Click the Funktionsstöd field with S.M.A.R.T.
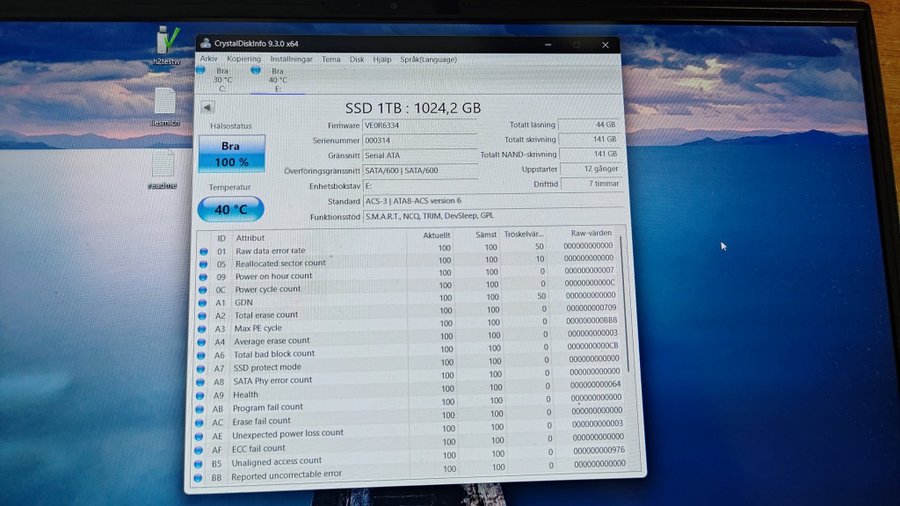This screenshot has width=900, height=506. pos(494,216)
